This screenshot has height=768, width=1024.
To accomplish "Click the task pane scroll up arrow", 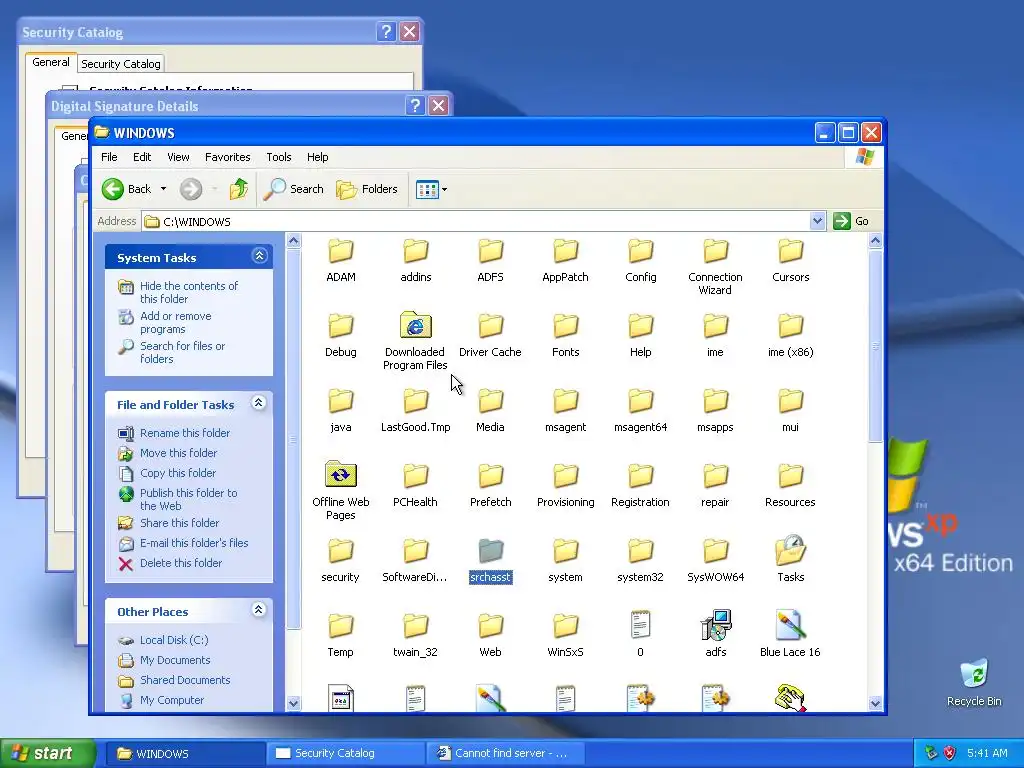I will point(293,241).
